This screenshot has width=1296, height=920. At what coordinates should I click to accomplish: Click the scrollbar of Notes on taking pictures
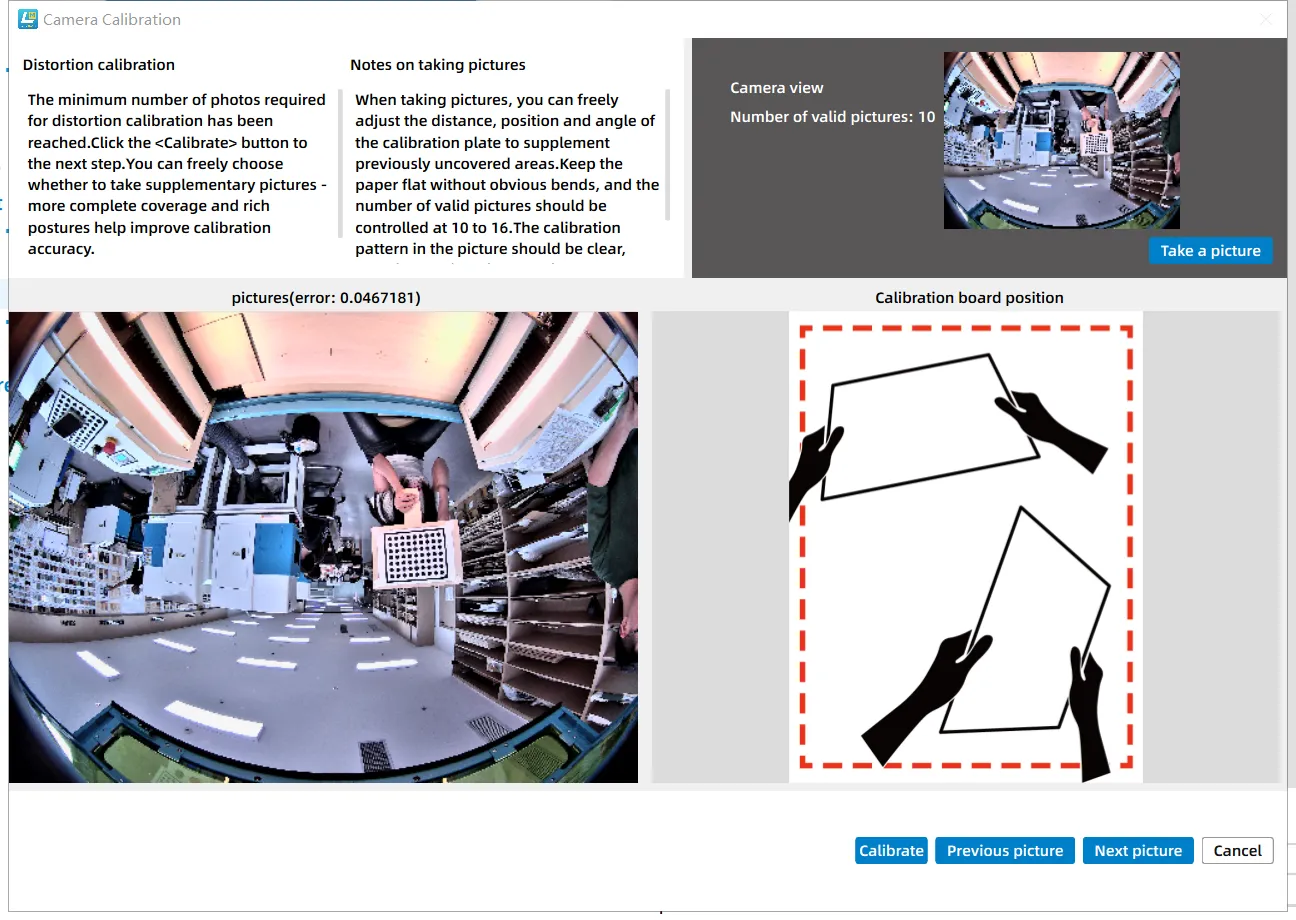(x=667, y=155)
